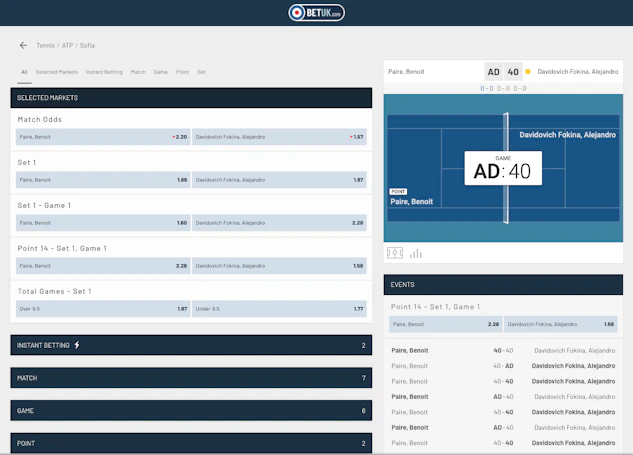The height and width of the screenshot is (455, 633).
Task: Open the Tennis breadcrumb link
Action: 46,45
